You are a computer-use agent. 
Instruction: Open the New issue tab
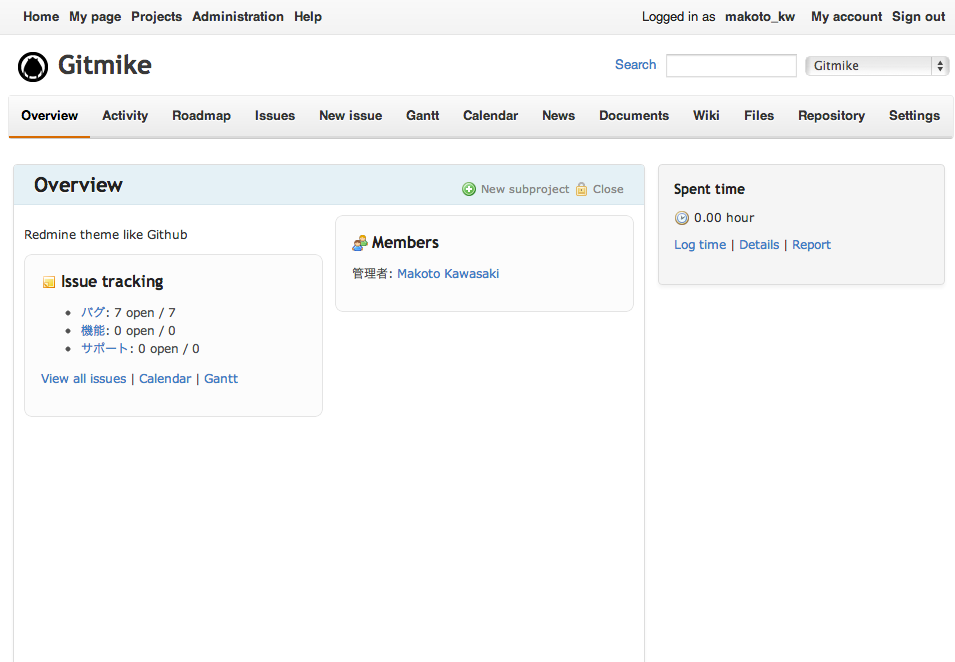pos(351,116)
